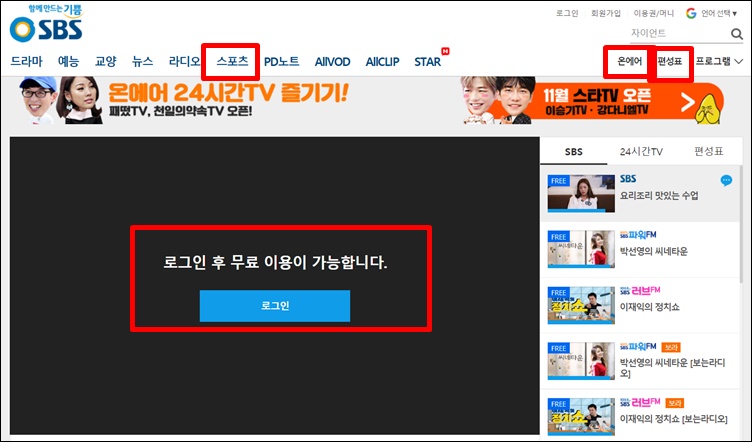752x442 pixels.
Task: Open the 뉴스 menu
Action: [x=142, y=61]
